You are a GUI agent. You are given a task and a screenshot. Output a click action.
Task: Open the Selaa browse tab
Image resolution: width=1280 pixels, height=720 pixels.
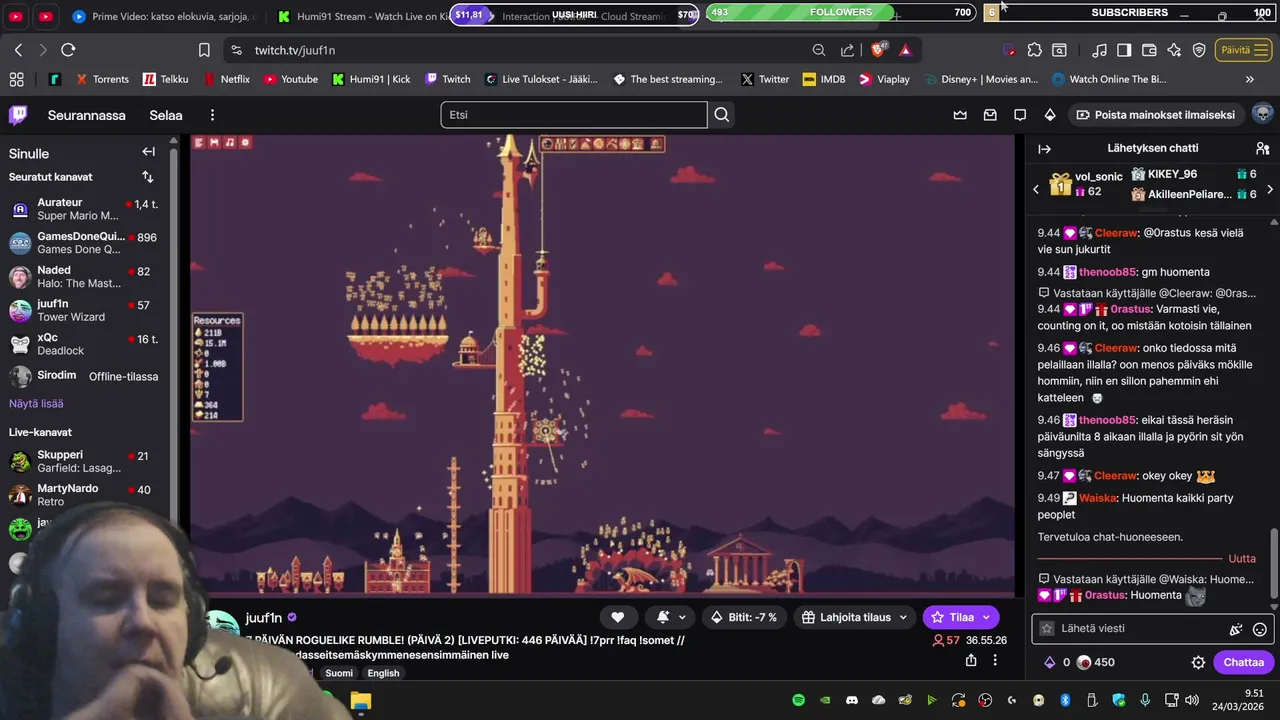coord(166,115)
